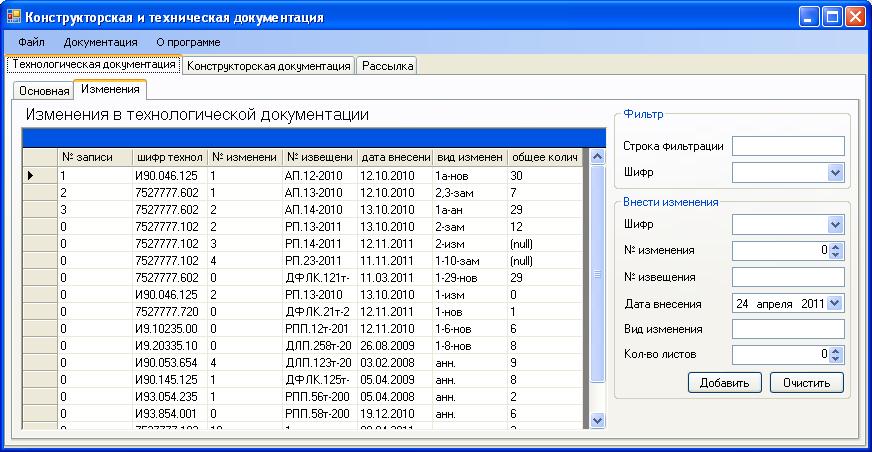Open the Документация menu
The image size is (872, 452).
tap(100, 42)
